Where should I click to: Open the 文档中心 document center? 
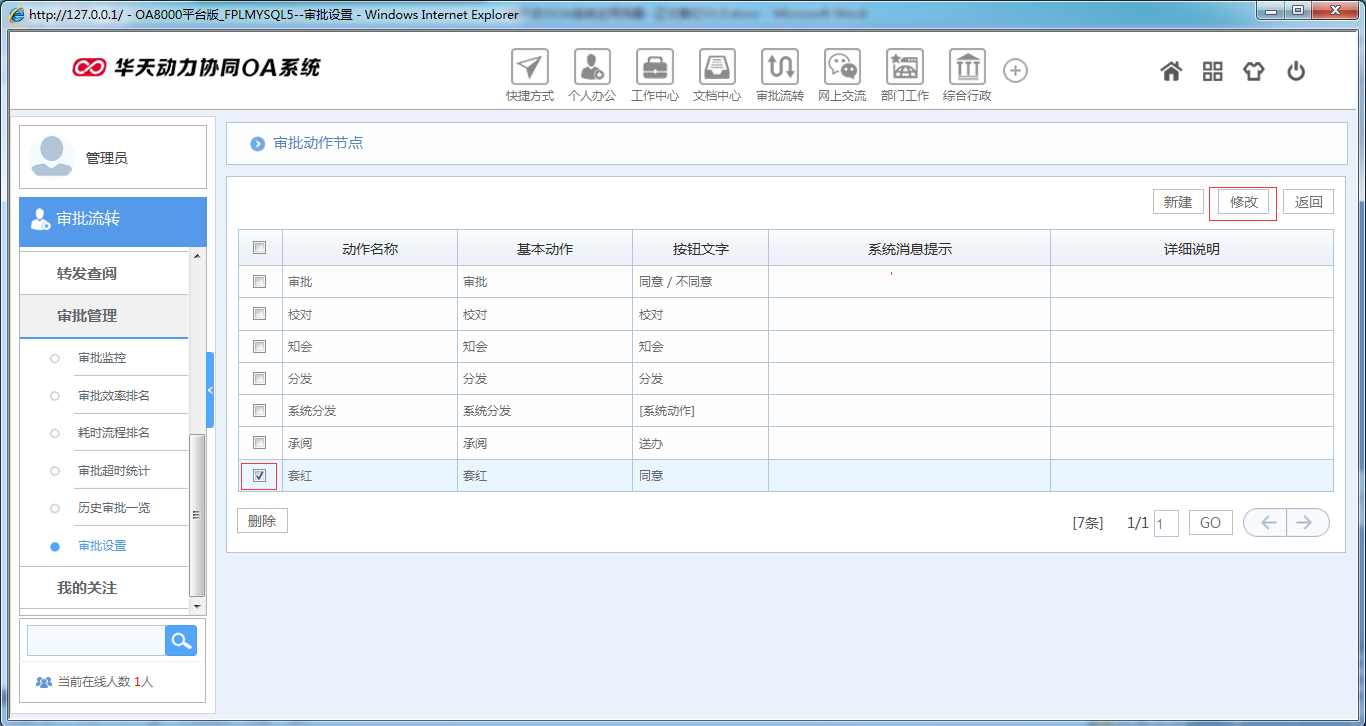[717, 70]
